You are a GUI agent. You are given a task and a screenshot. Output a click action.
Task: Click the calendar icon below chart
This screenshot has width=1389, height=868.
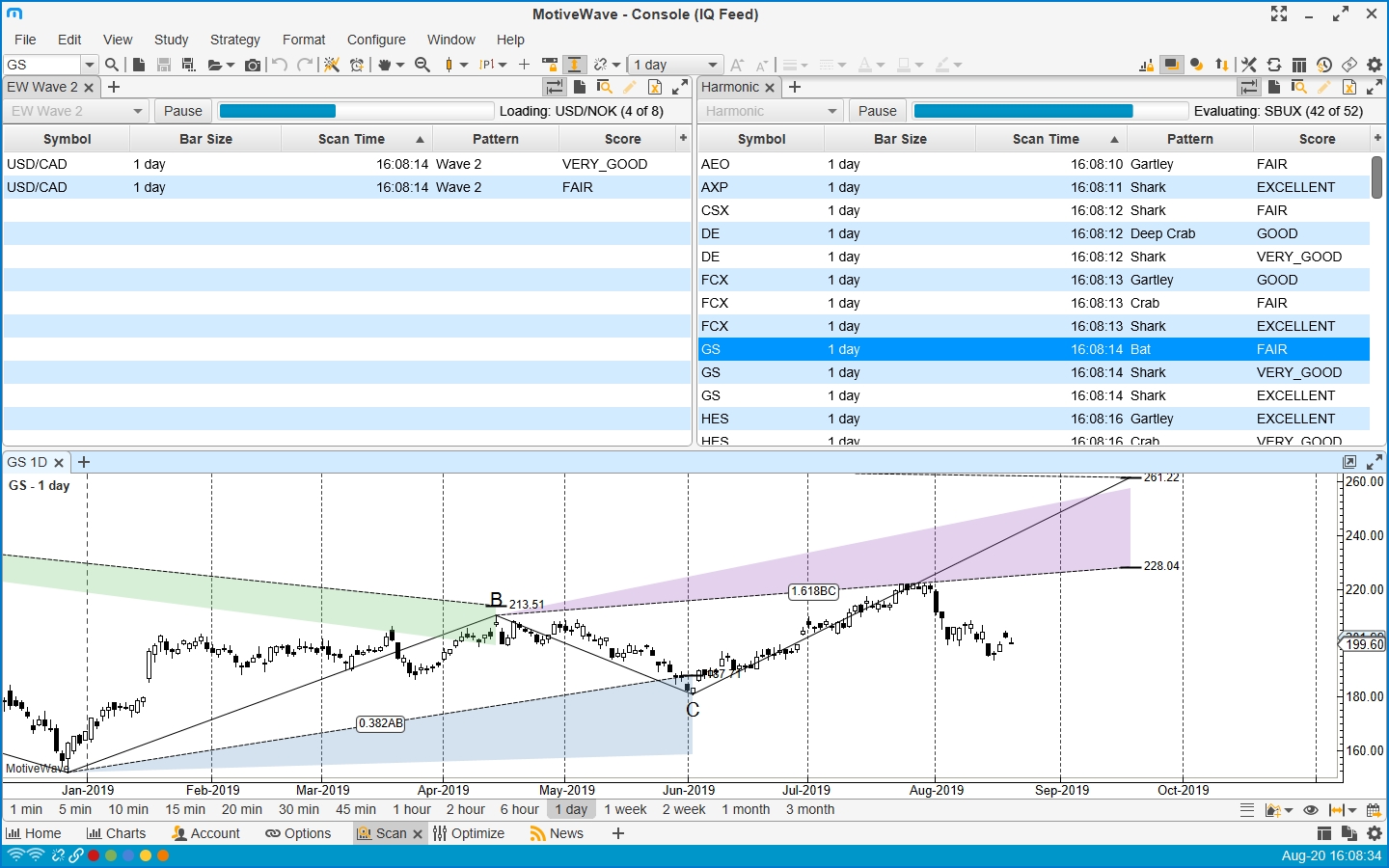(1374, 810)
